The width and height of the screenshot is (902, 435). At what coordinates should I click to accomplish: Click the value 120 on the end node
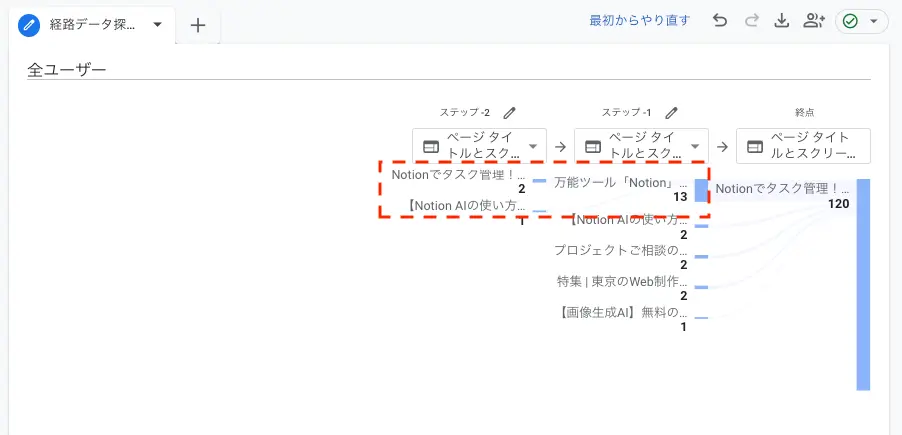pyautogui.click(x=839, y=203)
